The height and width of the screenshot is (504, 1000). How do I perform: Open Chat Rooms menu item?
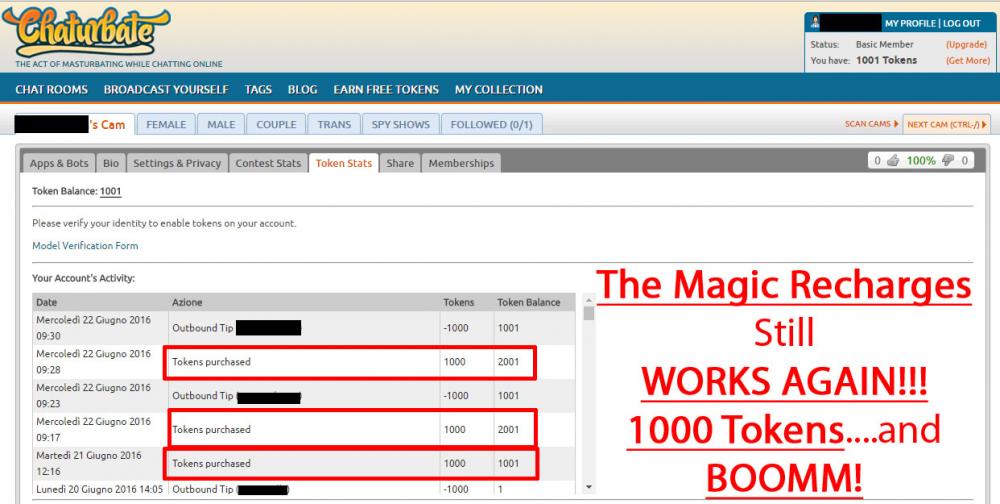pyautogui.click(x=52, y=89)
